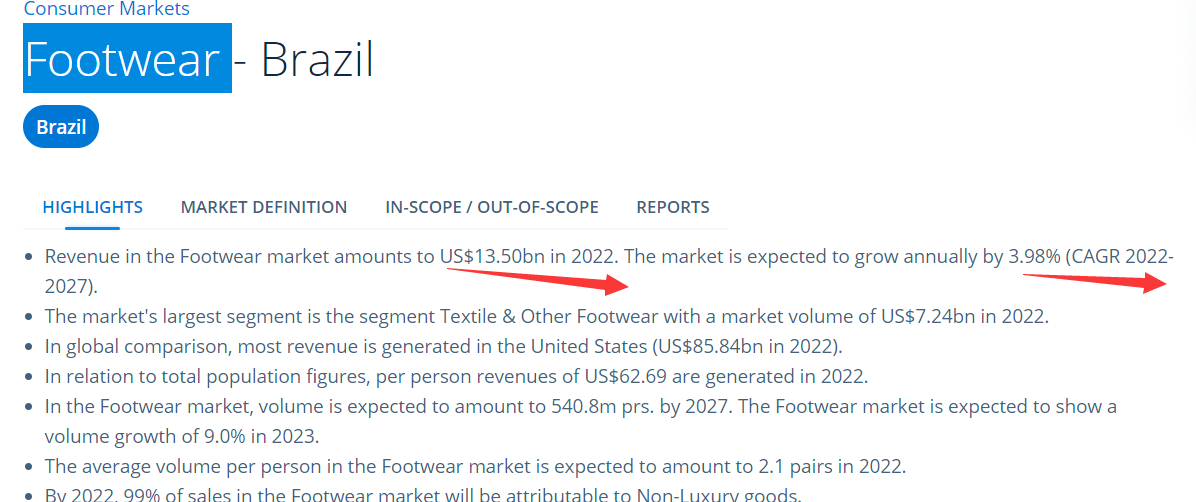This screenshot has height=502, width=1196.
Task: Select the IN-SCOPE / OUT-OF-SCOPE tab
Action: point(492,207)
